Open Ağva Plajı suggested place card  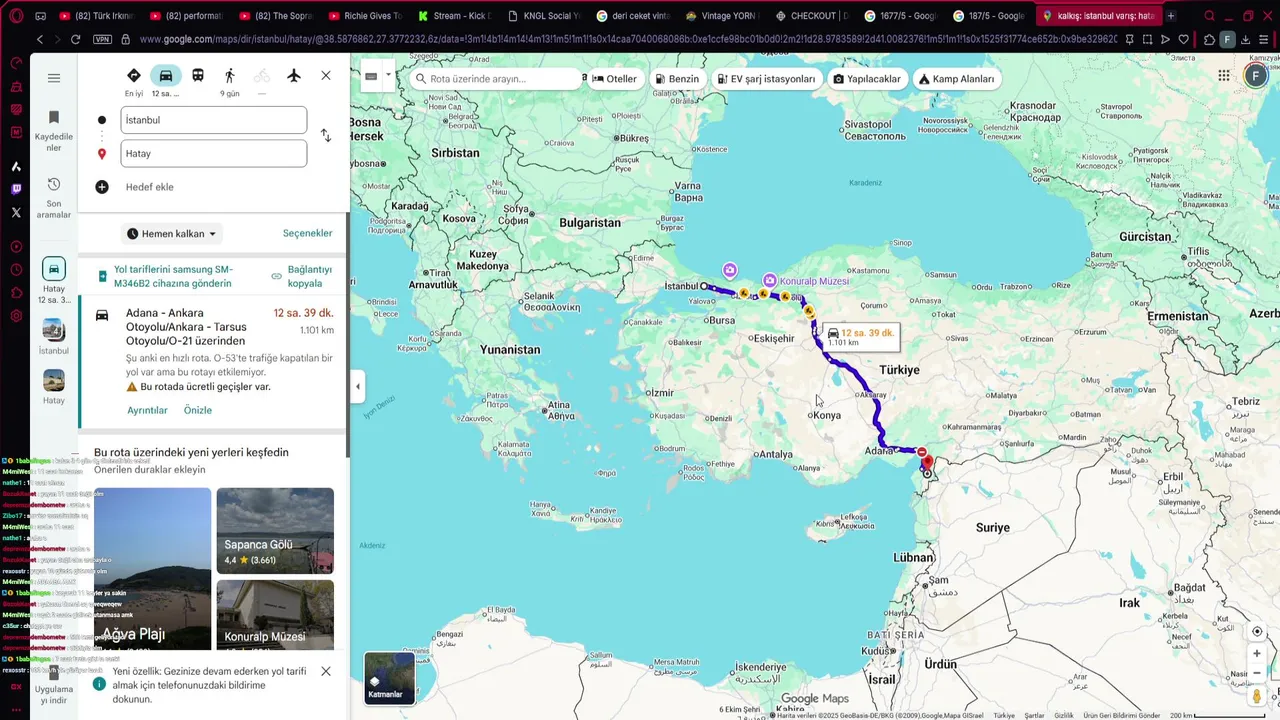[x=152, y=568]
